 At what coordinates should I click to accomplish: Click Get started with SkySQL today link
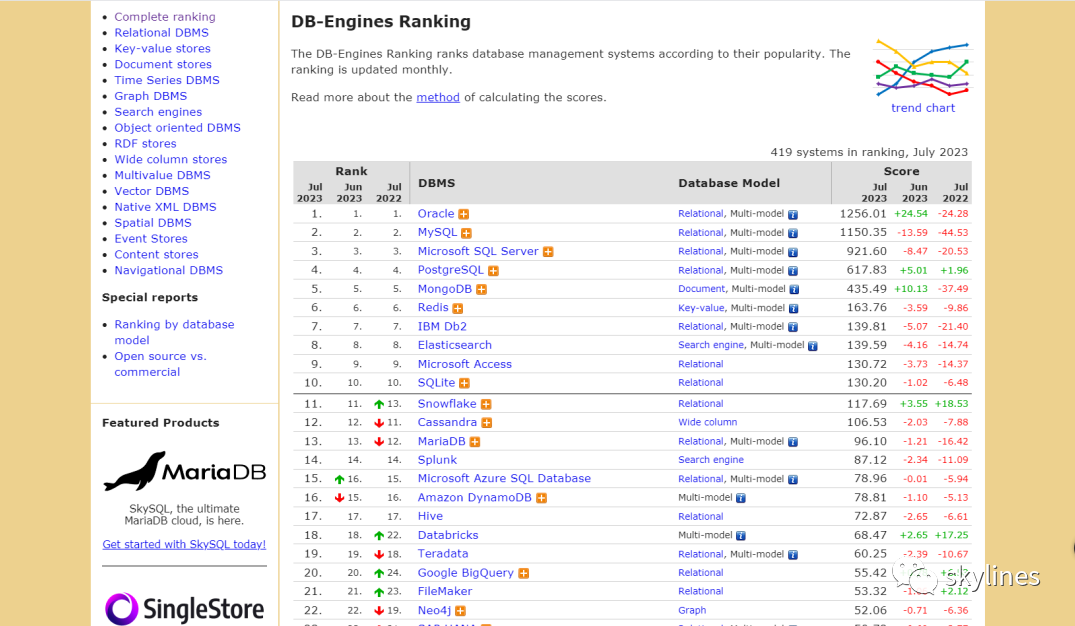(x=184, y=544)
